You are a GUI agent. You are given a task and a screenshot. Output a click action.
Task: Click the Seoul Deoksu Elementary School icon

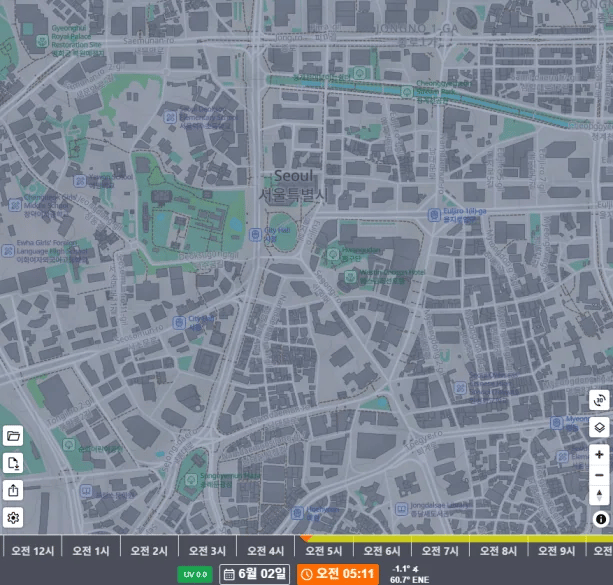point(170,117)
